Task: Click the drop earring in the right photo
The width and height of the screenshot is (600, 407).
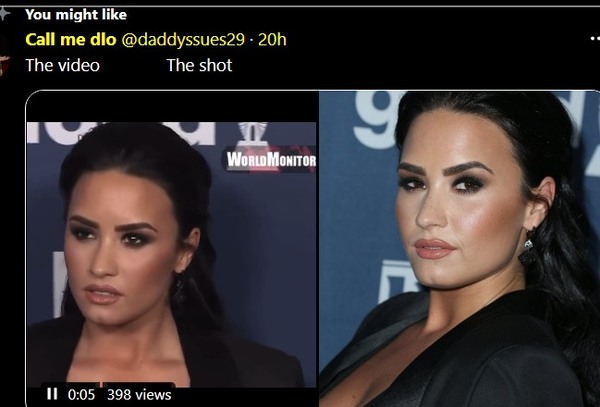Action: point(528,249)
